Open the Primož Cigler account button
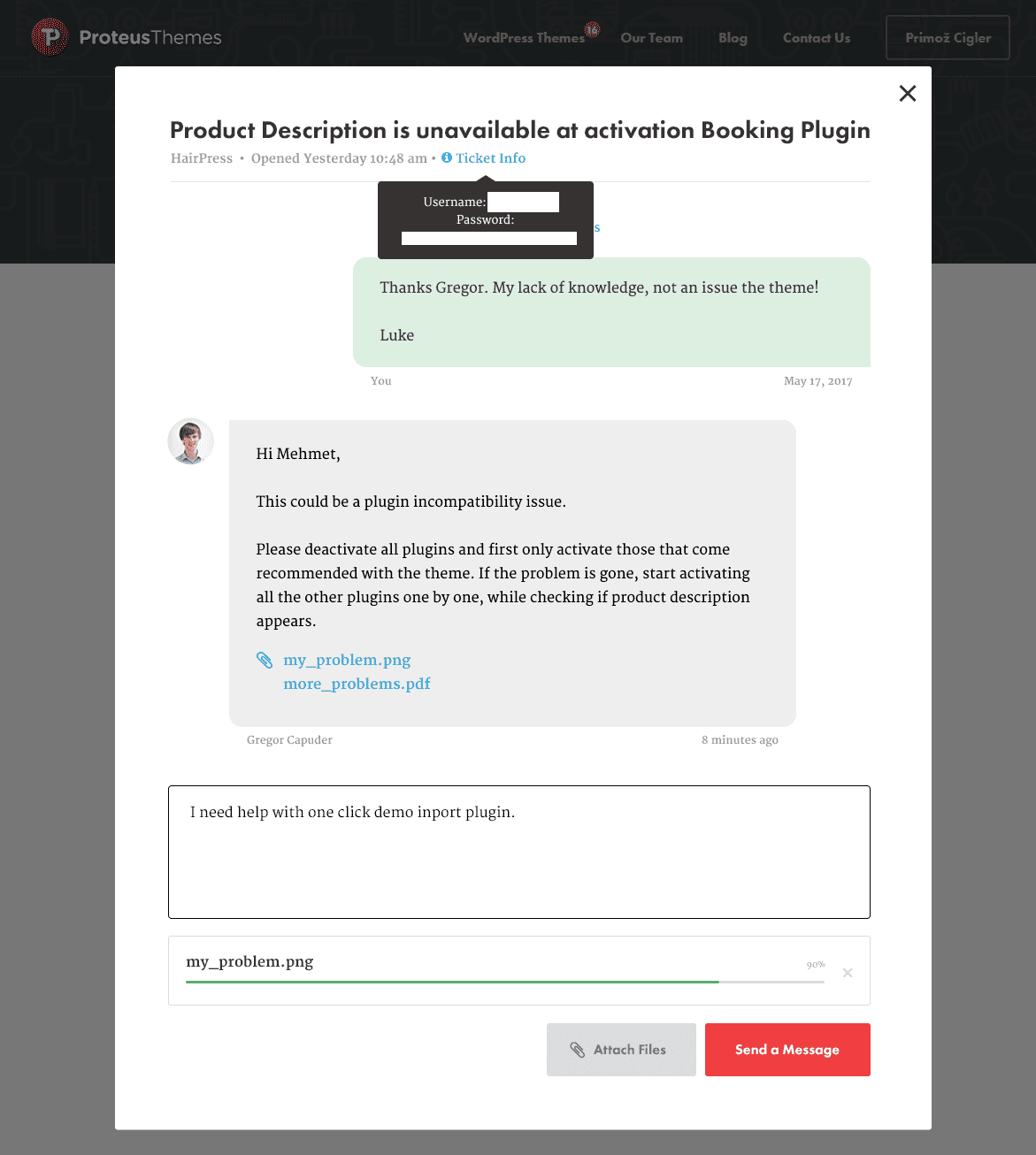Viewport: 1036px width, 1155px height. (948, 37)
